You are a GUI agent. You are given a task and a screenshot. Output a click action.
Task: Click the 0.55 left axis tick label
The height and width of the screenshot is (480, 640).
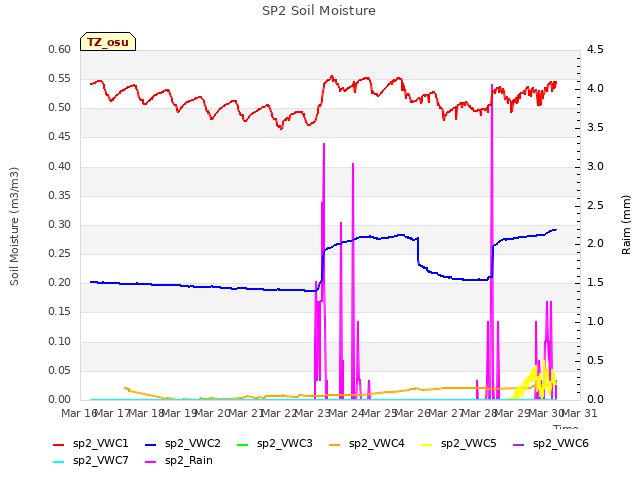point(60,79)
